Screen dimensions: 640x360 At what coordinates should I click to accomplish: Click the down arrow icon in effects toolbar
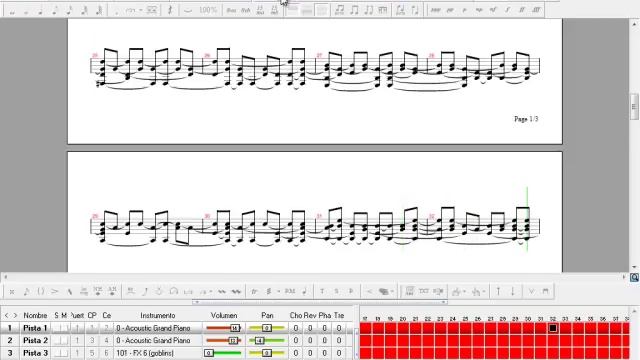(x=513, y=291)
